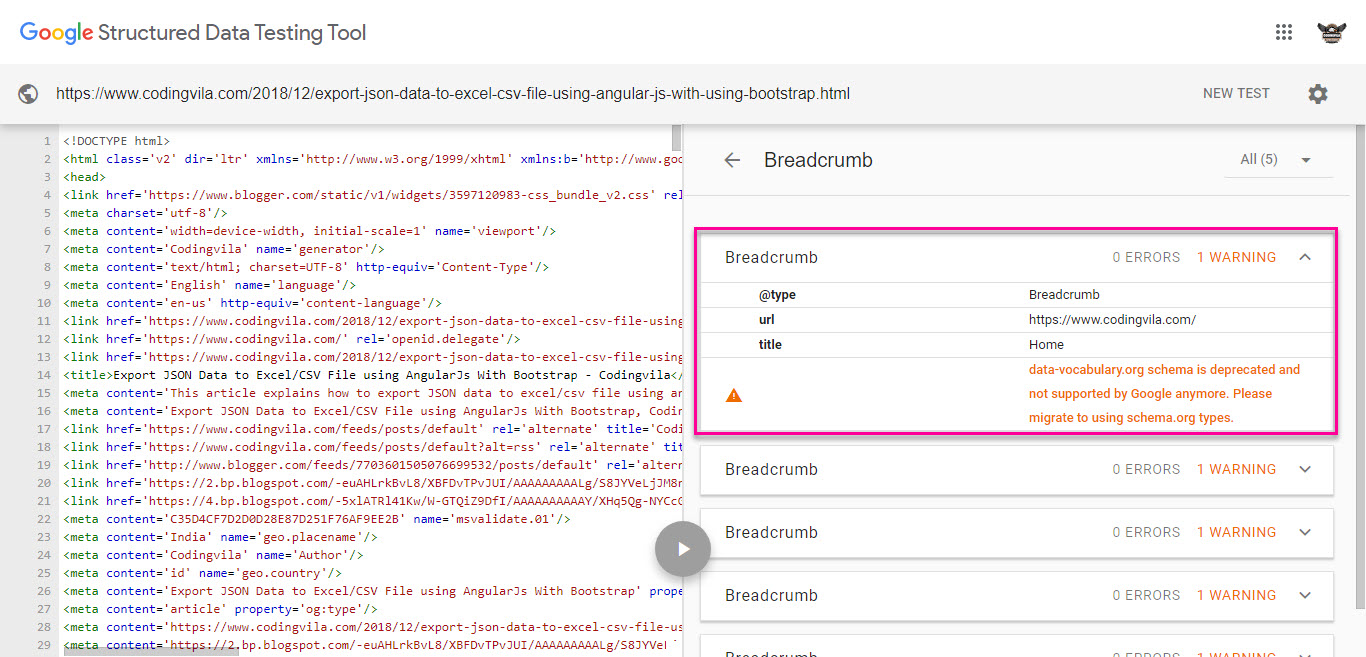The width and height of the screenshot is (1366, 657).
Task: Open the Google apps grid
Action: 1284,32
